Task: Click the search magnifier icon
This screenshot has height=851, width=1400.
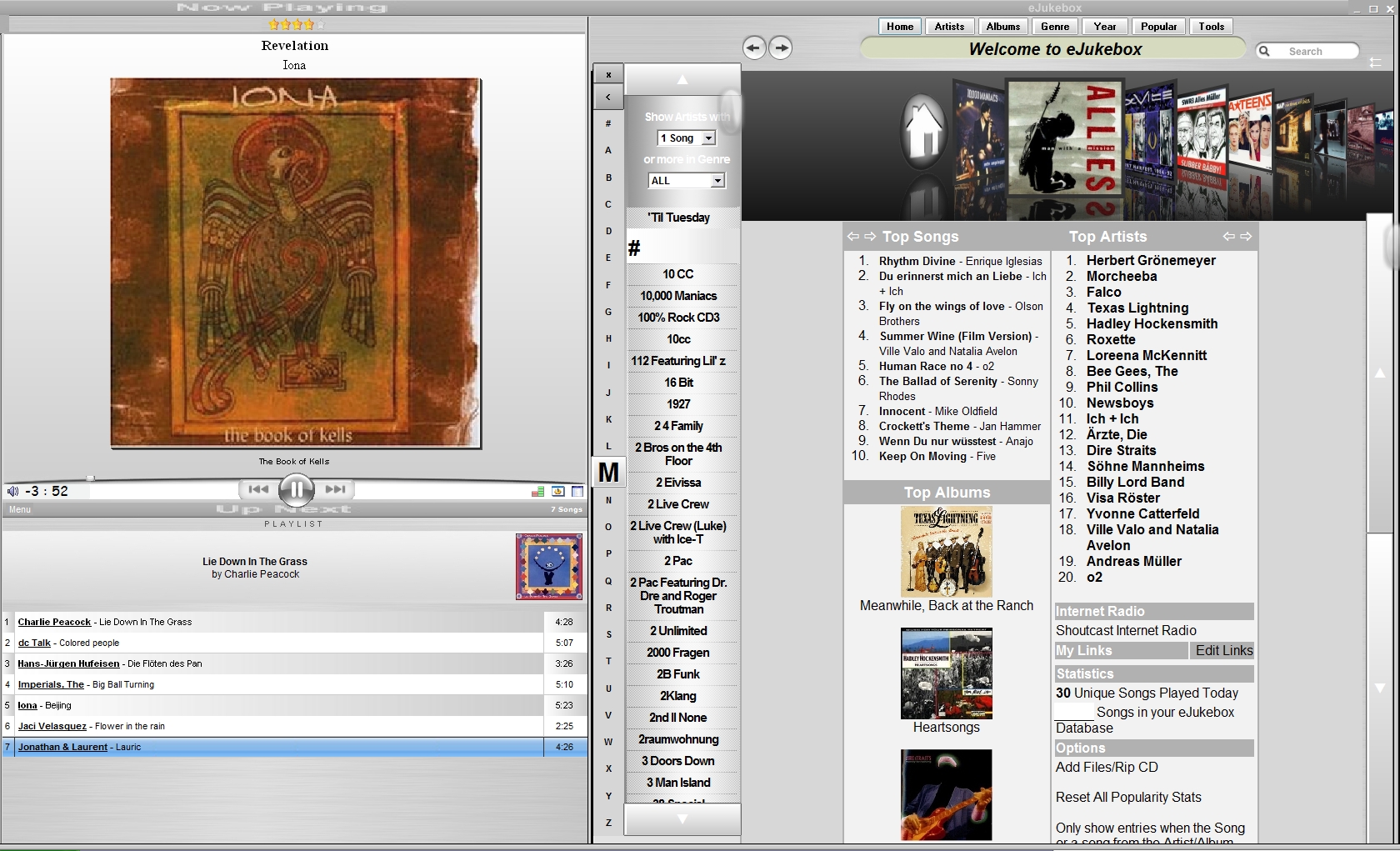Action: (1264, 51)
